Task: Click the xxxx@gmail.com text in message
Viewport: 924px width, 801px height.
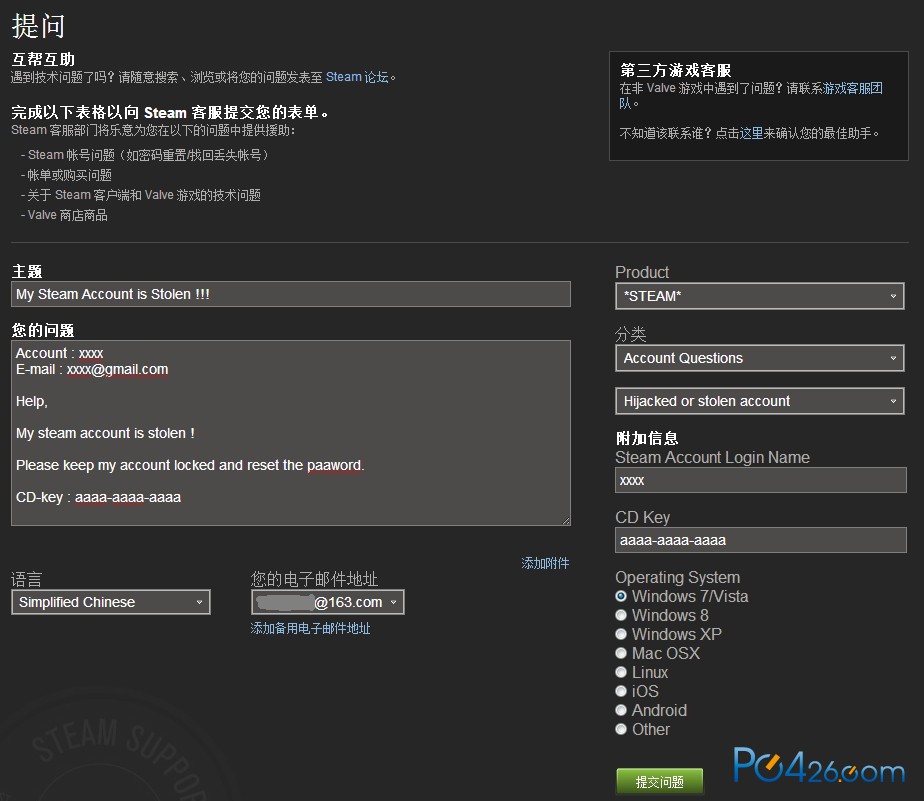Action: pyautogui.click(x=117, y=369)
